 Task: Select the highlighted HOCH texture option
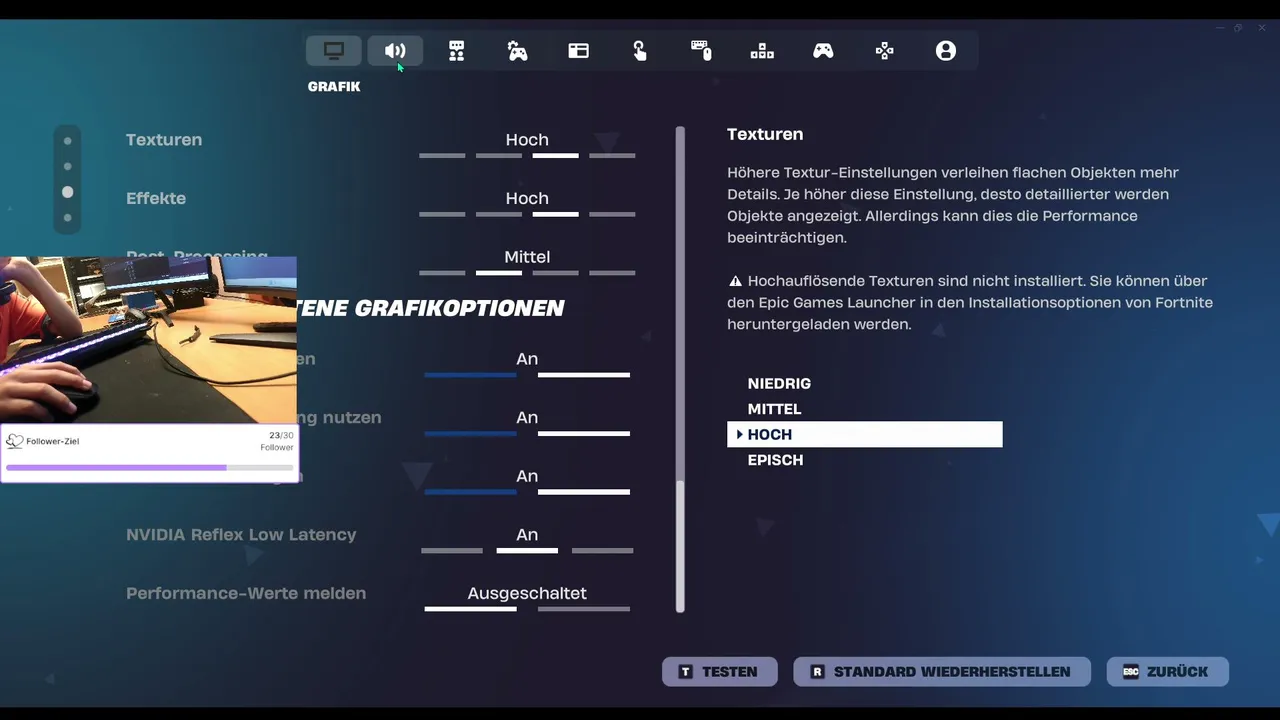864,434
